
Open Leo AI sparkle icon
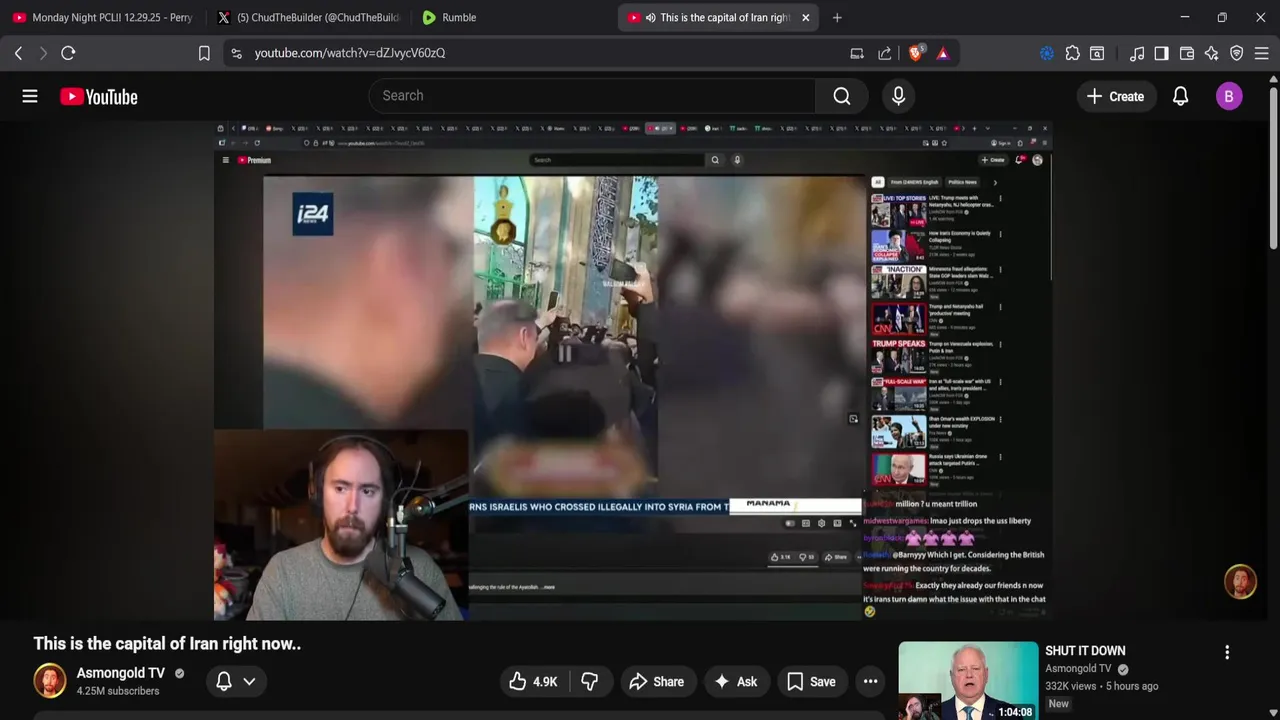(x=1212, y=53)
